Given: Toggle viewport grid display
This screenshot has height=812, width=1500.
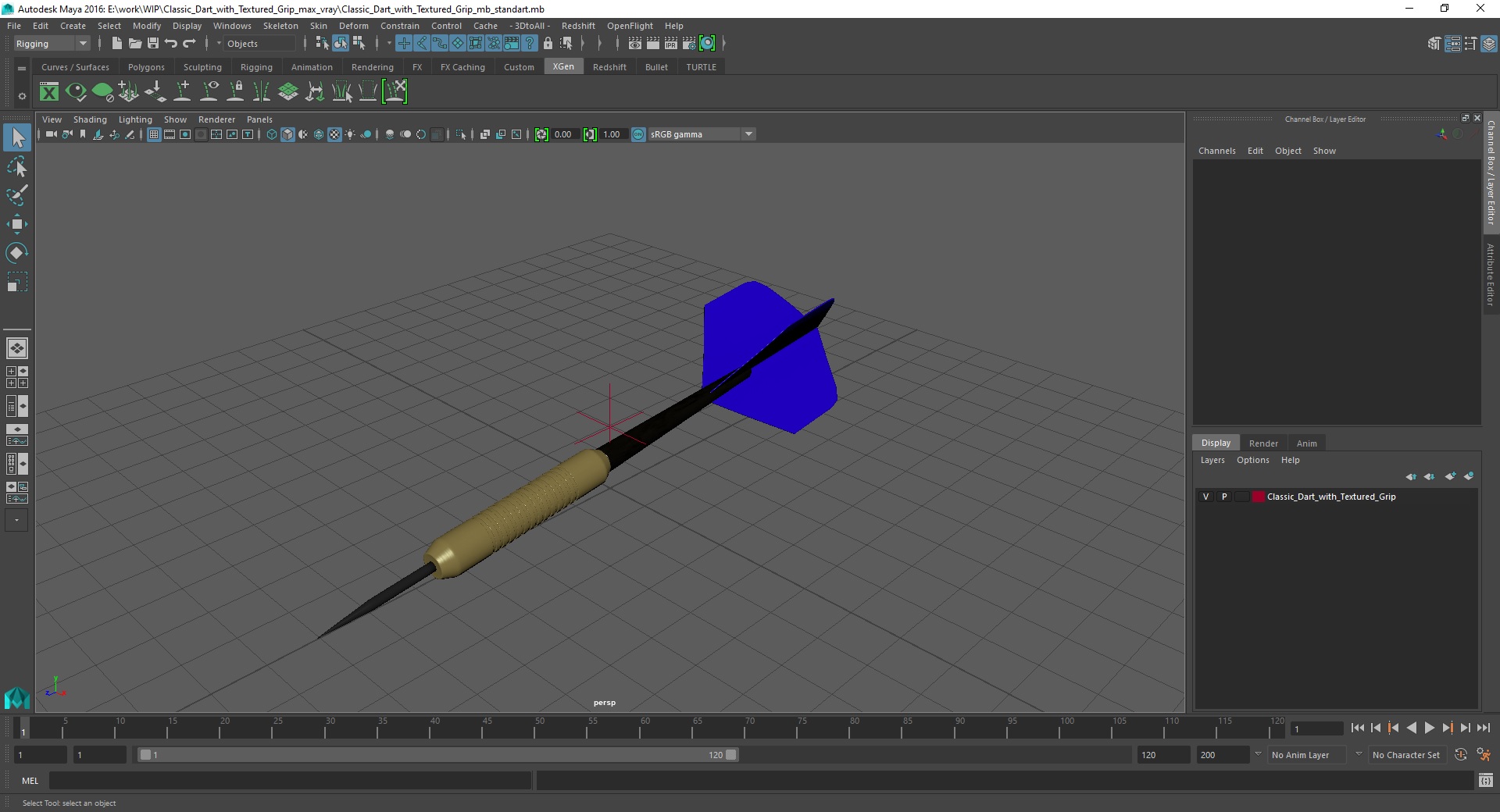Looking at the screenshot, I should [154, 134].
